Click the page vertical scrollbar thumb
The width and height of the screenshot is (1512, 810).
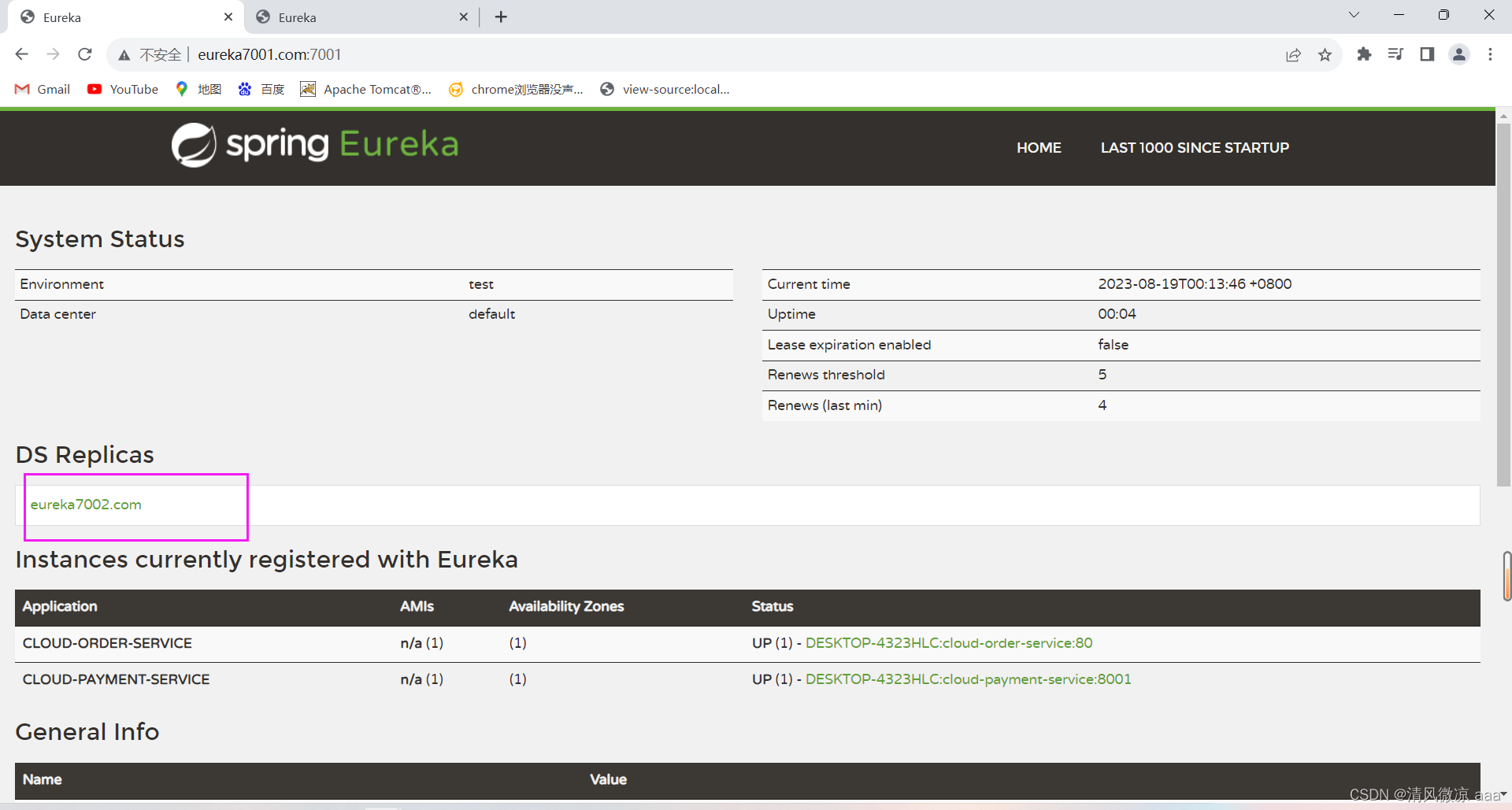tap(1503, 304)
